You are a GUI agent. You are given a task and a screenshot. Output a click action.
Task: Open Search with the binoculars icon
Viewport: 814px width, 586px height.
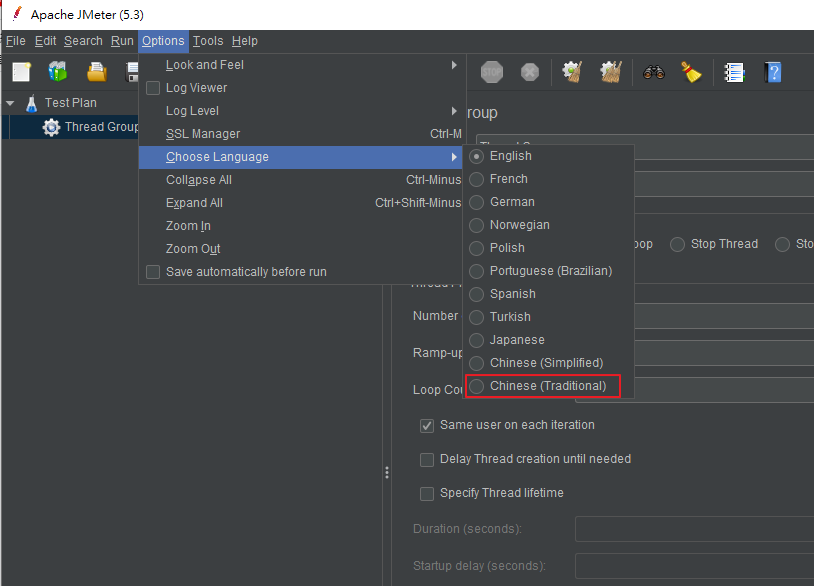click(x=654, y=72)
